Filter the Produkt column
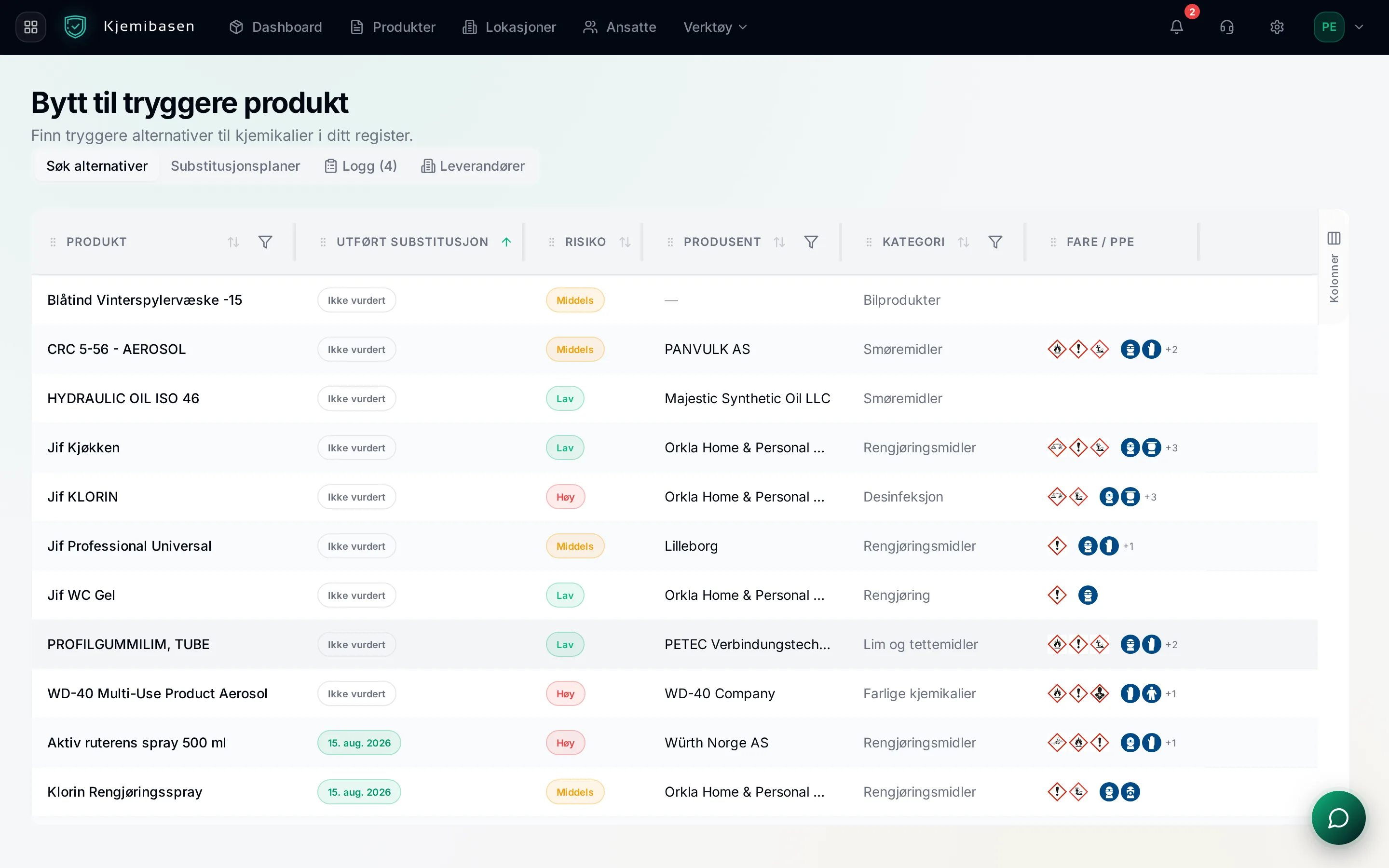The width and height of the screenshot is (1389, 868). [x=265, y=242]
